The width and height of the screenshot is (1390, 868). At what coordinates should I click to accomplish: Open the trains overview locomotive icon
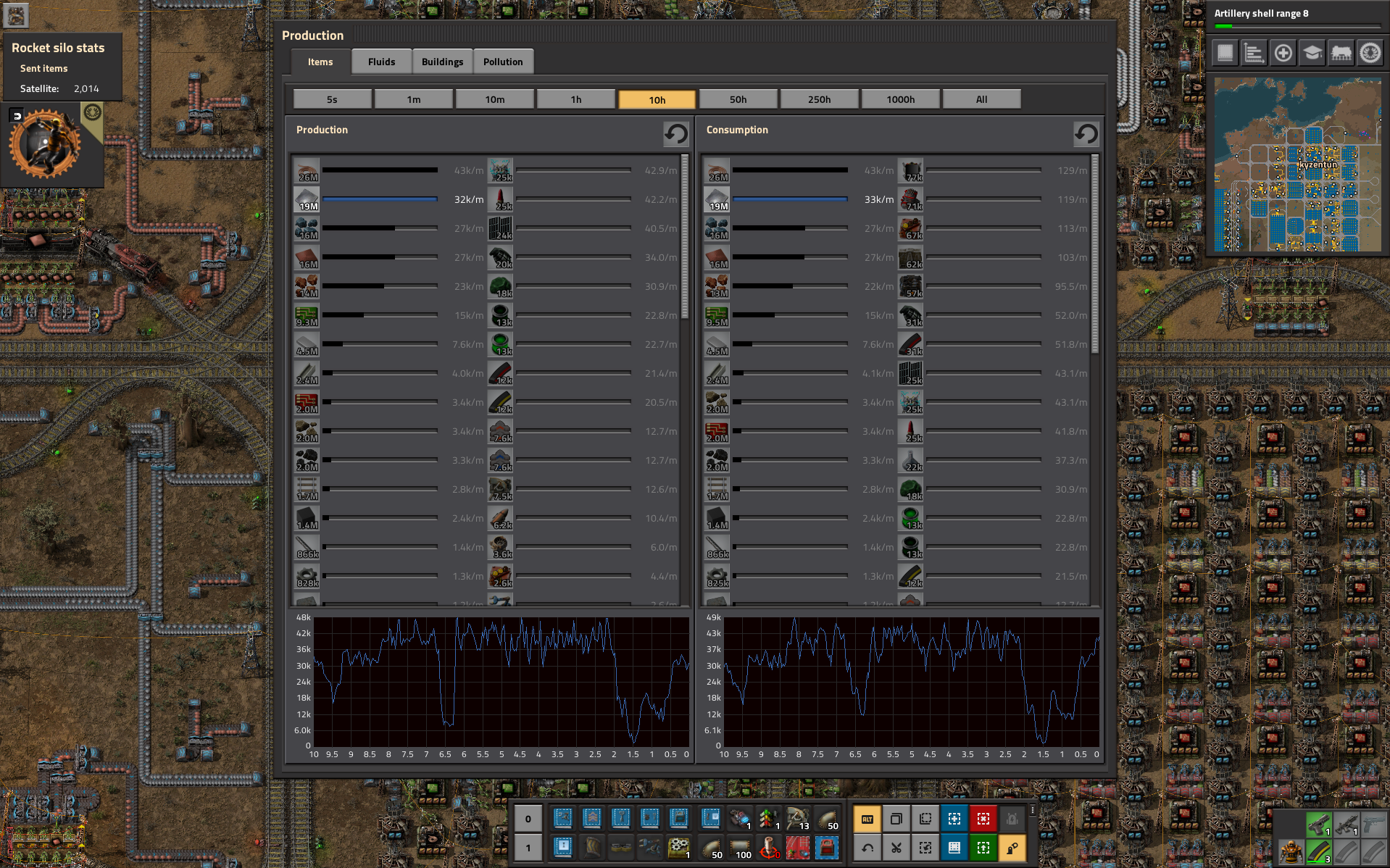point(1341,53)
